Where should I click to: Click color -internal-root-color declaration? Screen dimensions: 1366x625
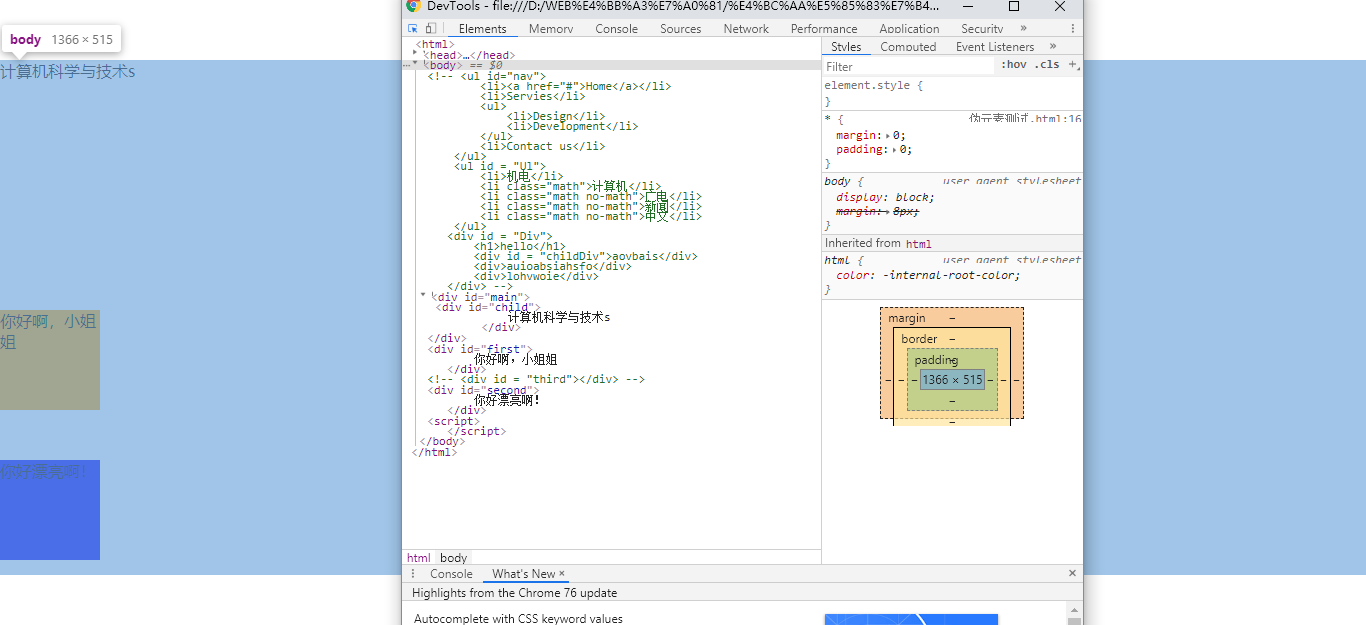928,275
